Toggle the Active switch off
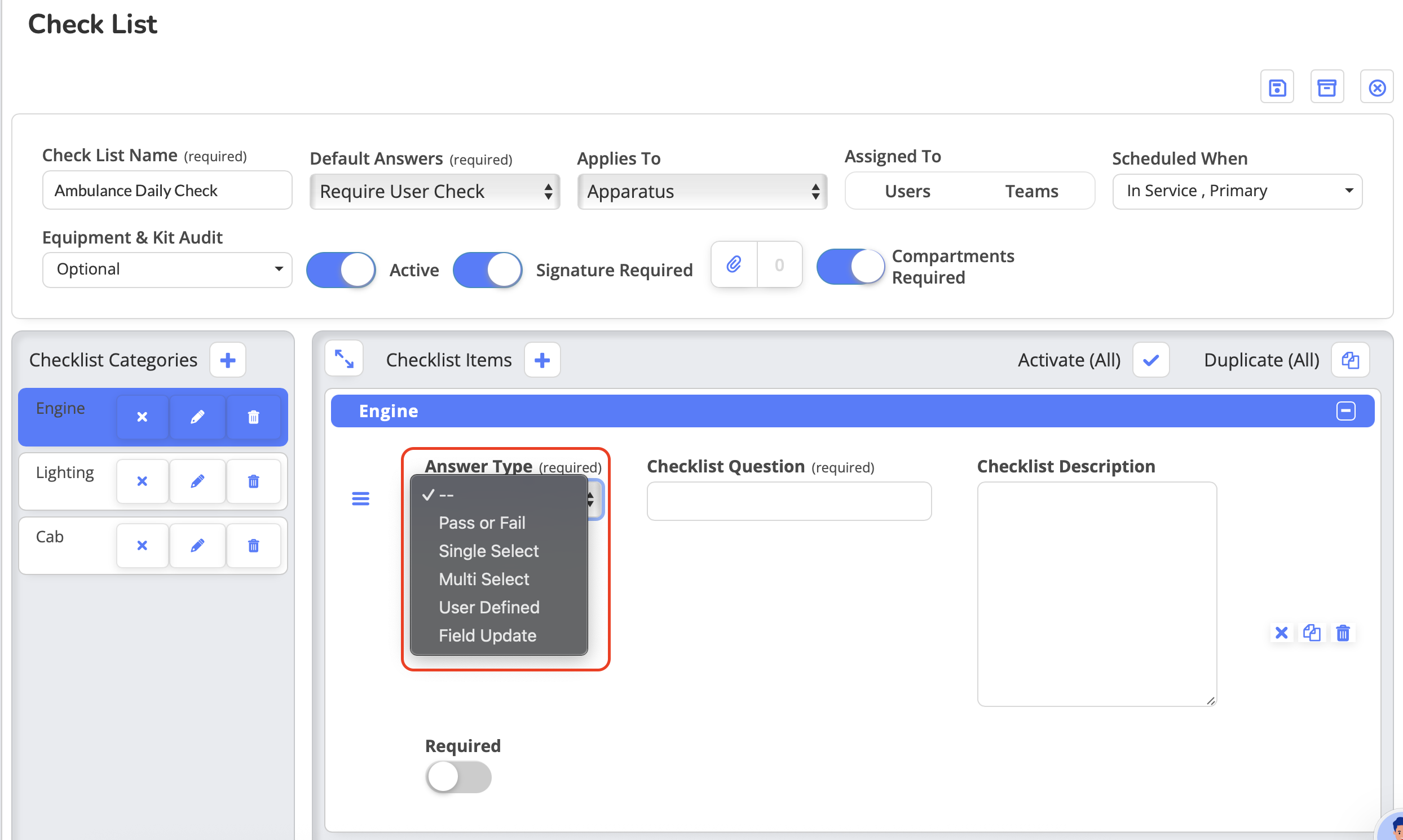Image resolution: width=1403 pixels, height=840 pixels. coord(341,269)
